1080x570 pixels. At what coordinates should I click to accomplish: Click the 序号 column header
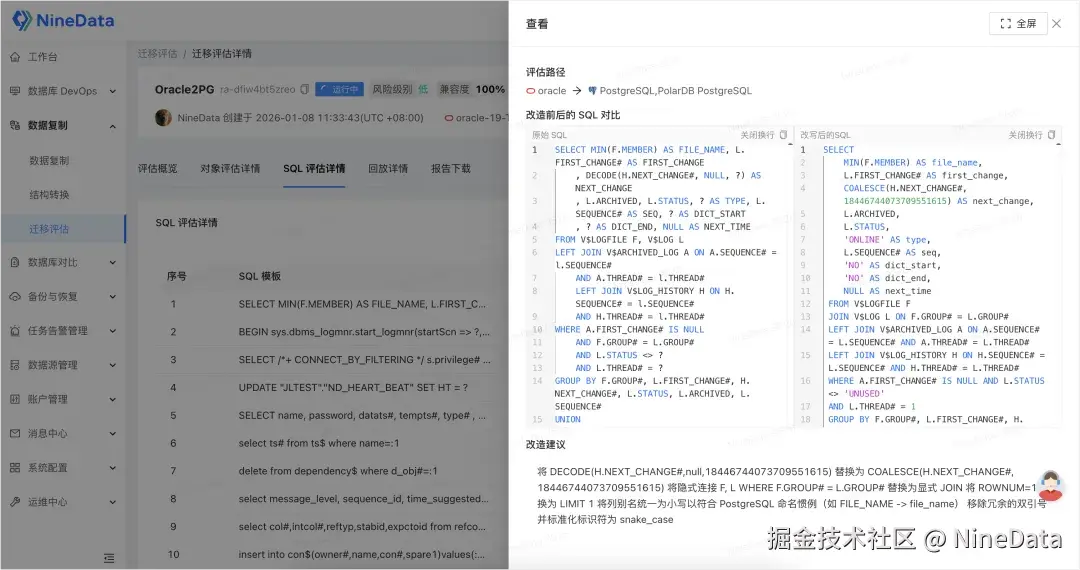pyautogui.click(x=176, y=276)
